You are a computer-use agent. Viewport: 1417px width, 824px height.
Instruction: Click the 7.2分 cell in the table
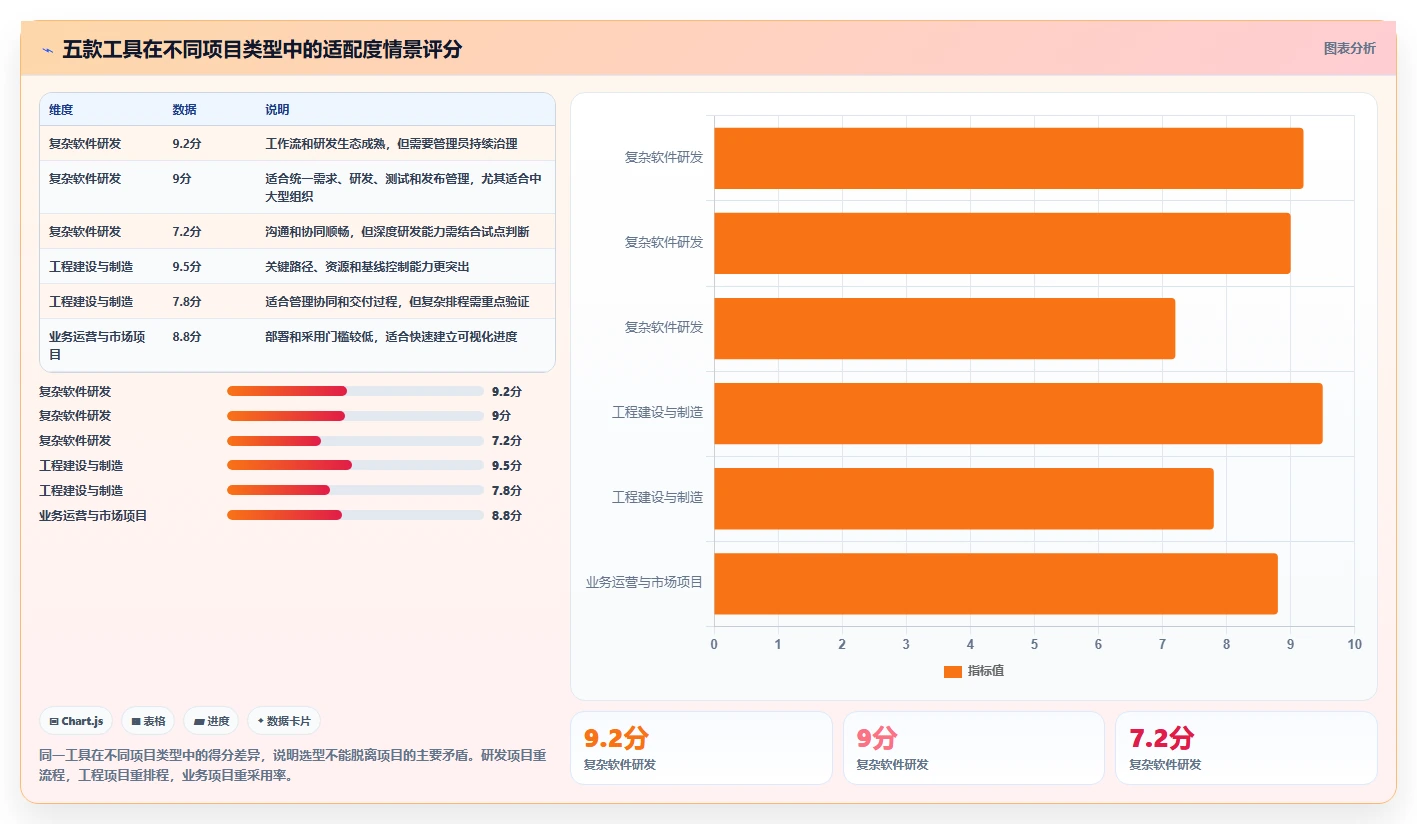pyautogui.click(x=187, y=231)
